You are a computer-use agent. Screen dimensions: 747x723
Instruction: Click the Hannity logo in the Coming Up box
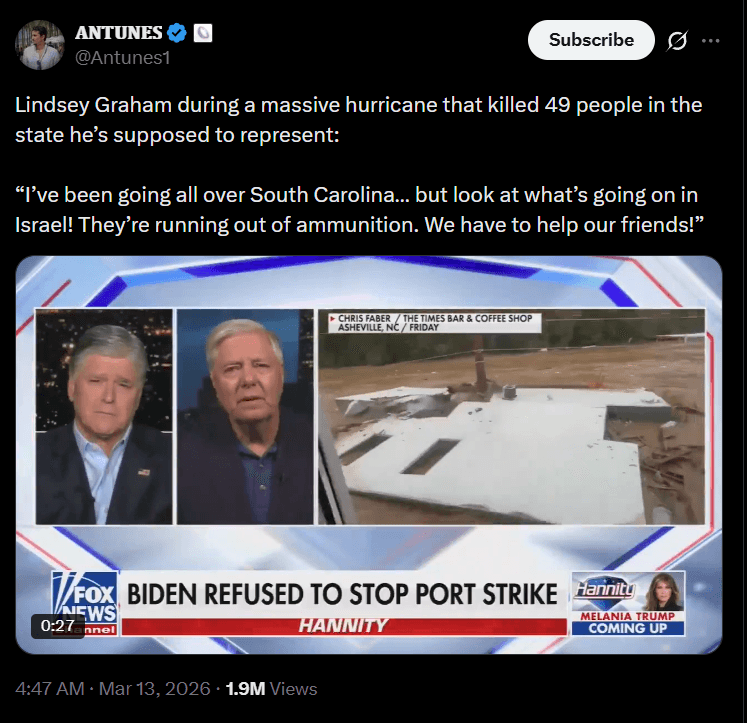click(x=606, y=591)
